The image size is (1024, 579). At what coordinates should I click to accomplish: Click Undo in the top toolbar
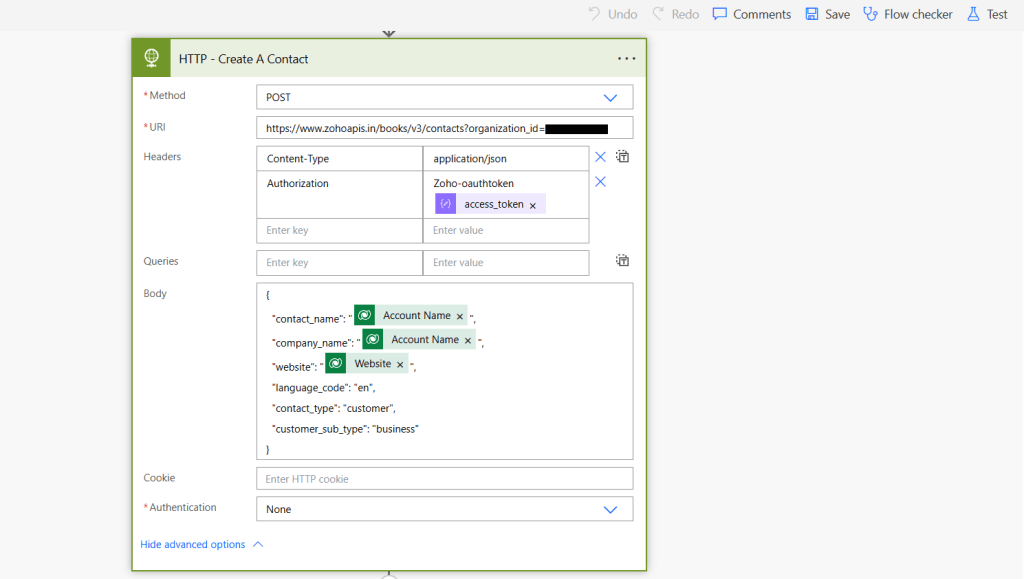(x=611, y=14)
